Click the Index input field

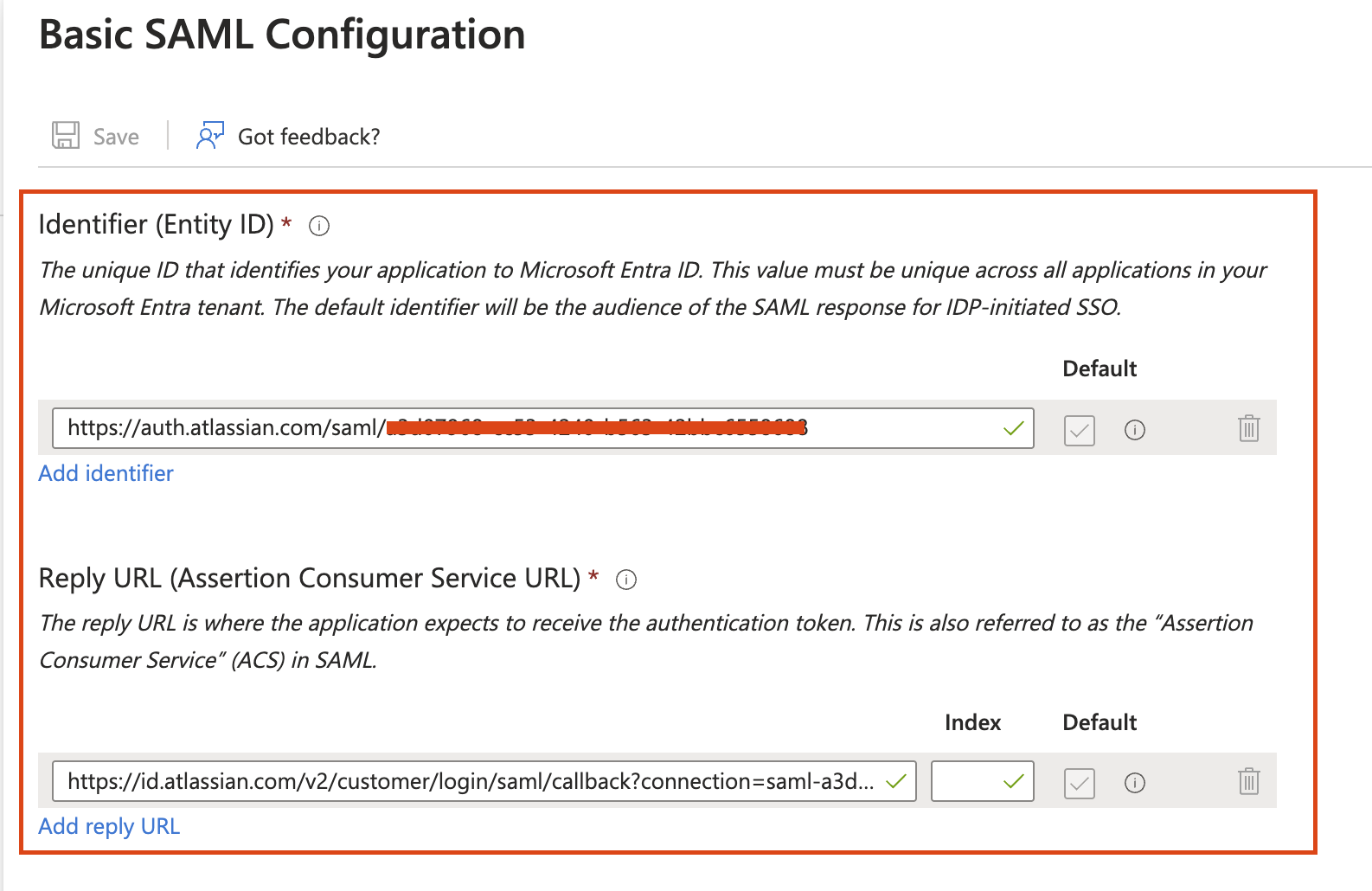[982, 781]
